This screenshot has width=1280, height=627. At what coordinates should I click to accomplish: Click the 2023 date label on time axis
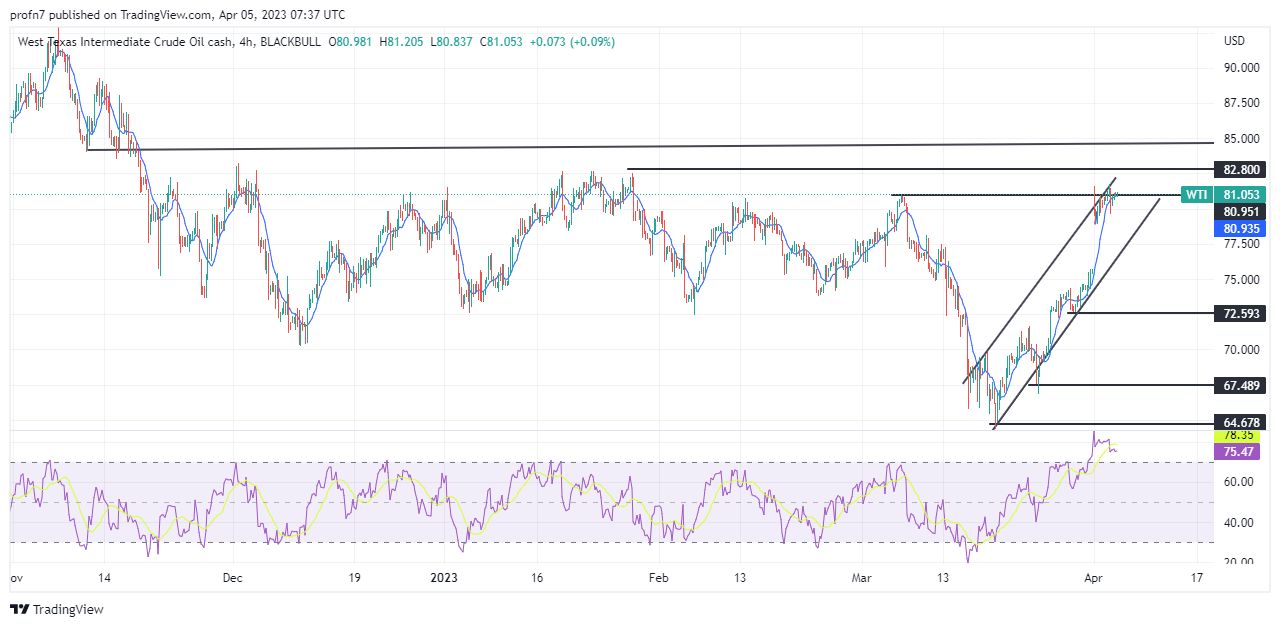pyautogui.click(x=443, y=578)
